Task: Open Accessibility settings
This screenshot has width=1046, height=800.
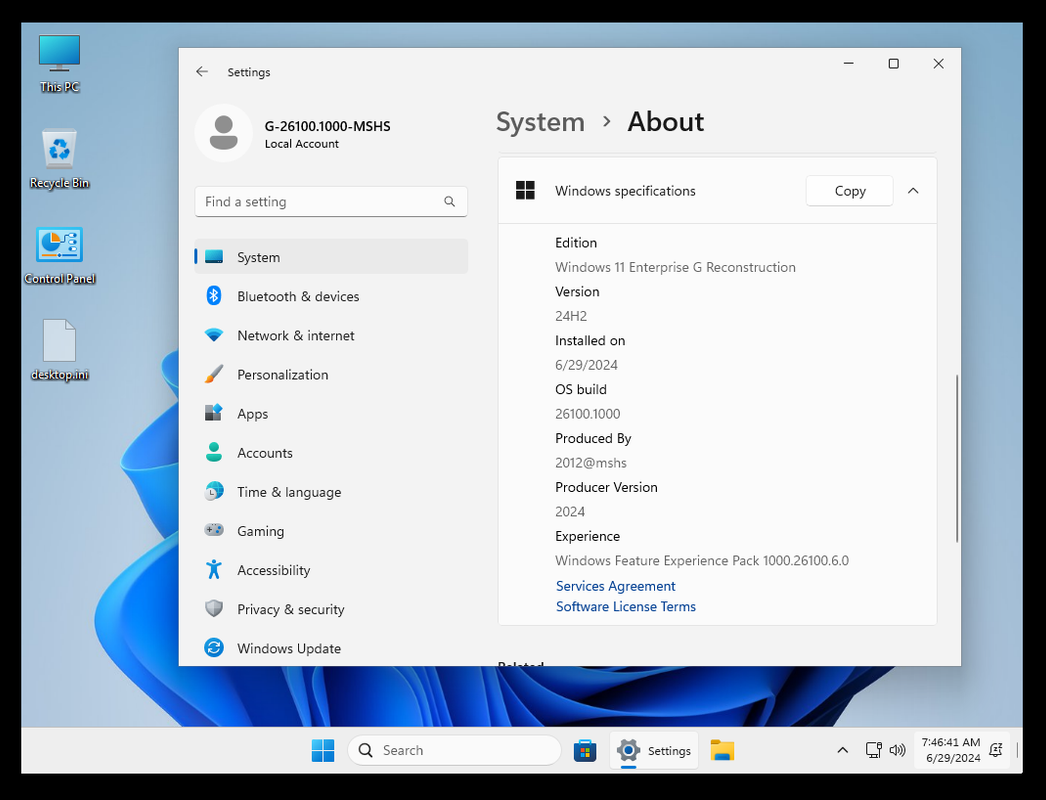Action: click(331, 570)
